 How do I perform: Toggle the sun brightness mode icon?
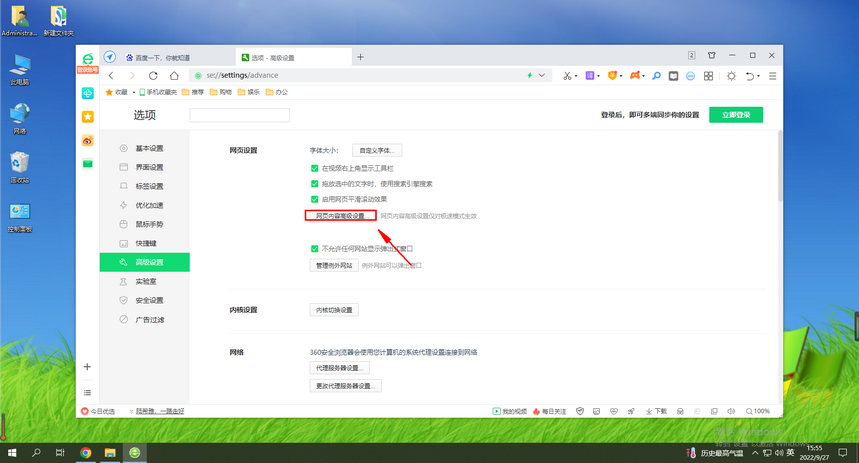click(731, 76)
